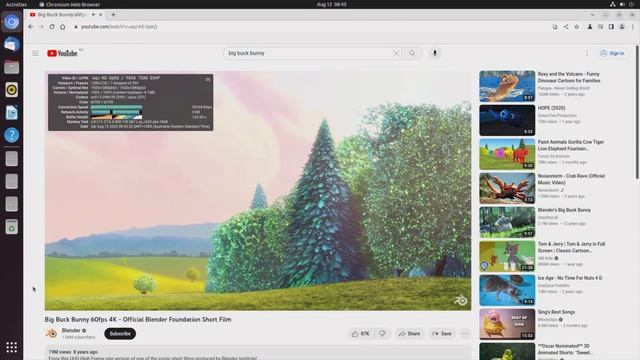Open Rexy and the Volcano thumbnail
This screenshot has width=640, height=360.
(507, 86)
